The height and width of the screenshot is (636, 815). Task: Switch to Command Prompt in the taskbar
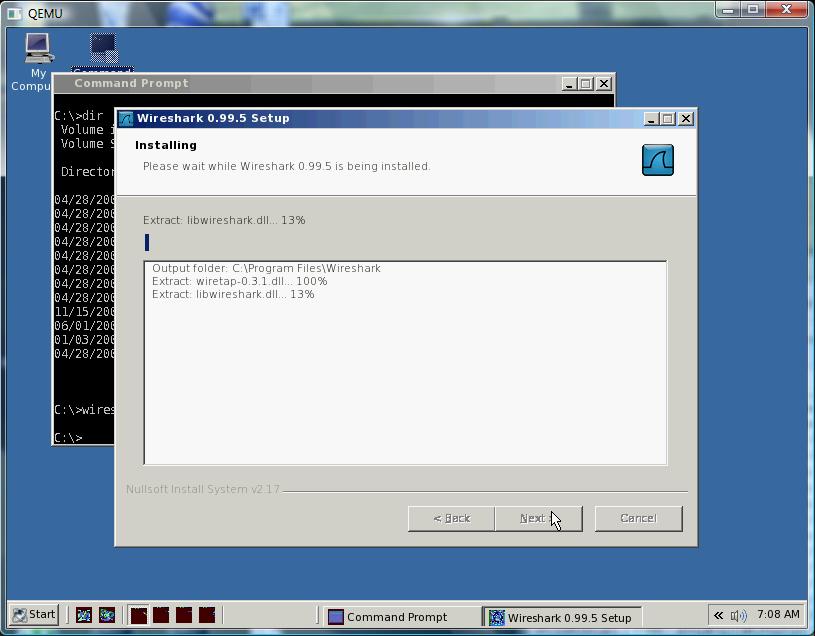coord(397,617)
